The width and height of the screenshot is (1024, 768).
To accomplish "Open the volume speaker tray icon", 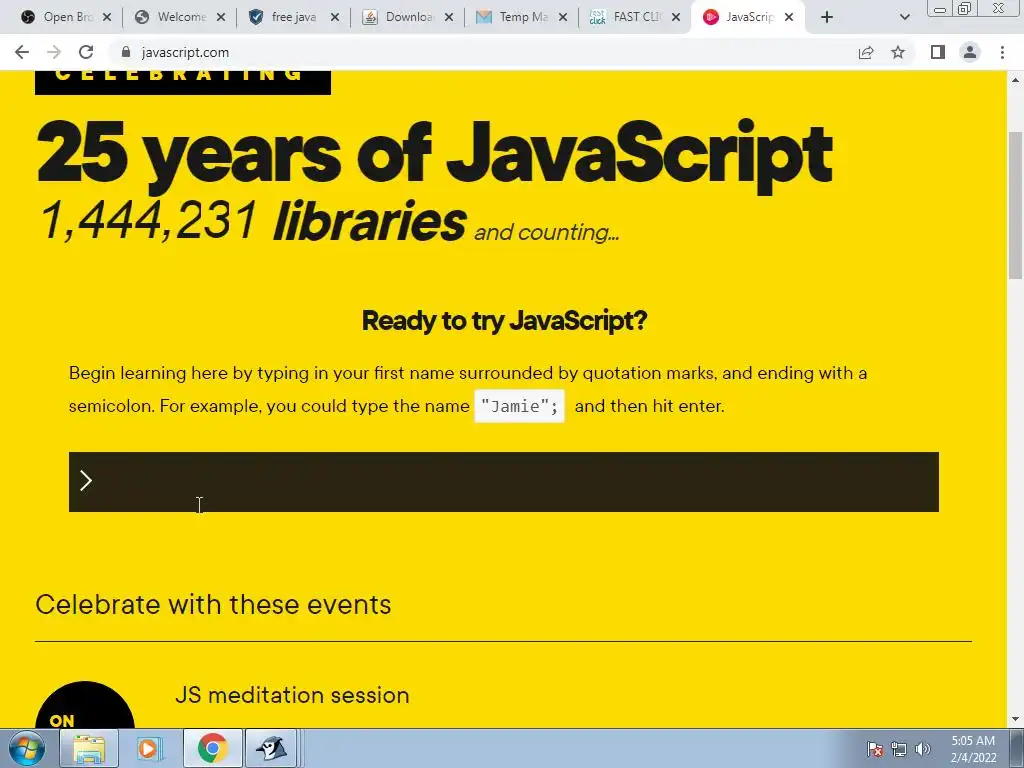I will pyautogui.click(x=923, y=749).
